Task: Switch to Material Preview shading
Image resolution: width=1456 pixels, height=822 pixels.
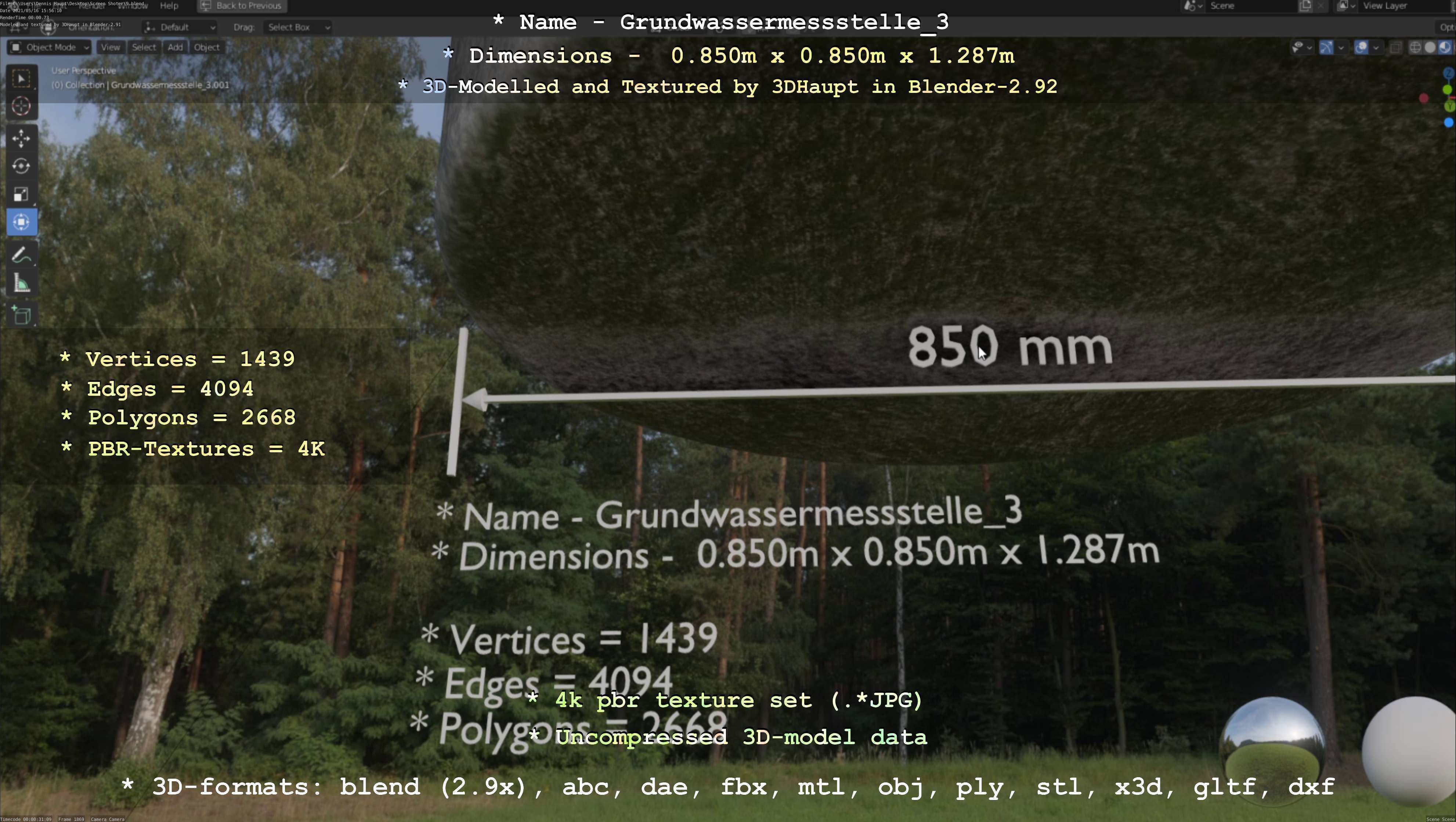Action: click(1445, 47)
